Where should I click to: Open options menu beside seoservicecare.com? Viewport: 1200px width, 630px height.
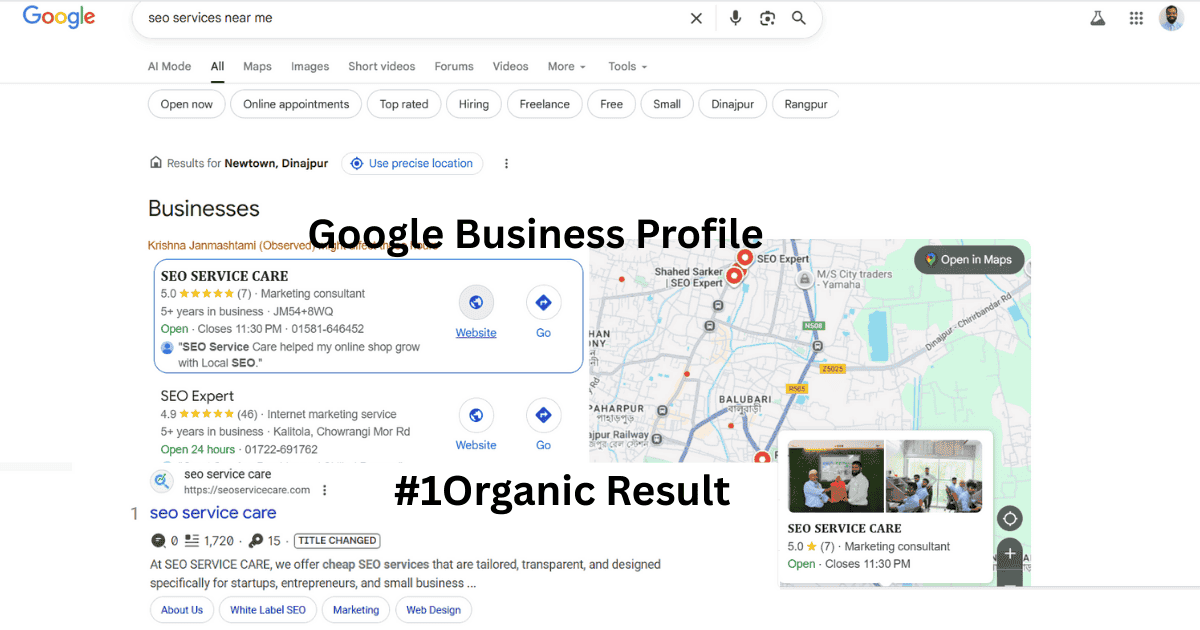325,490
